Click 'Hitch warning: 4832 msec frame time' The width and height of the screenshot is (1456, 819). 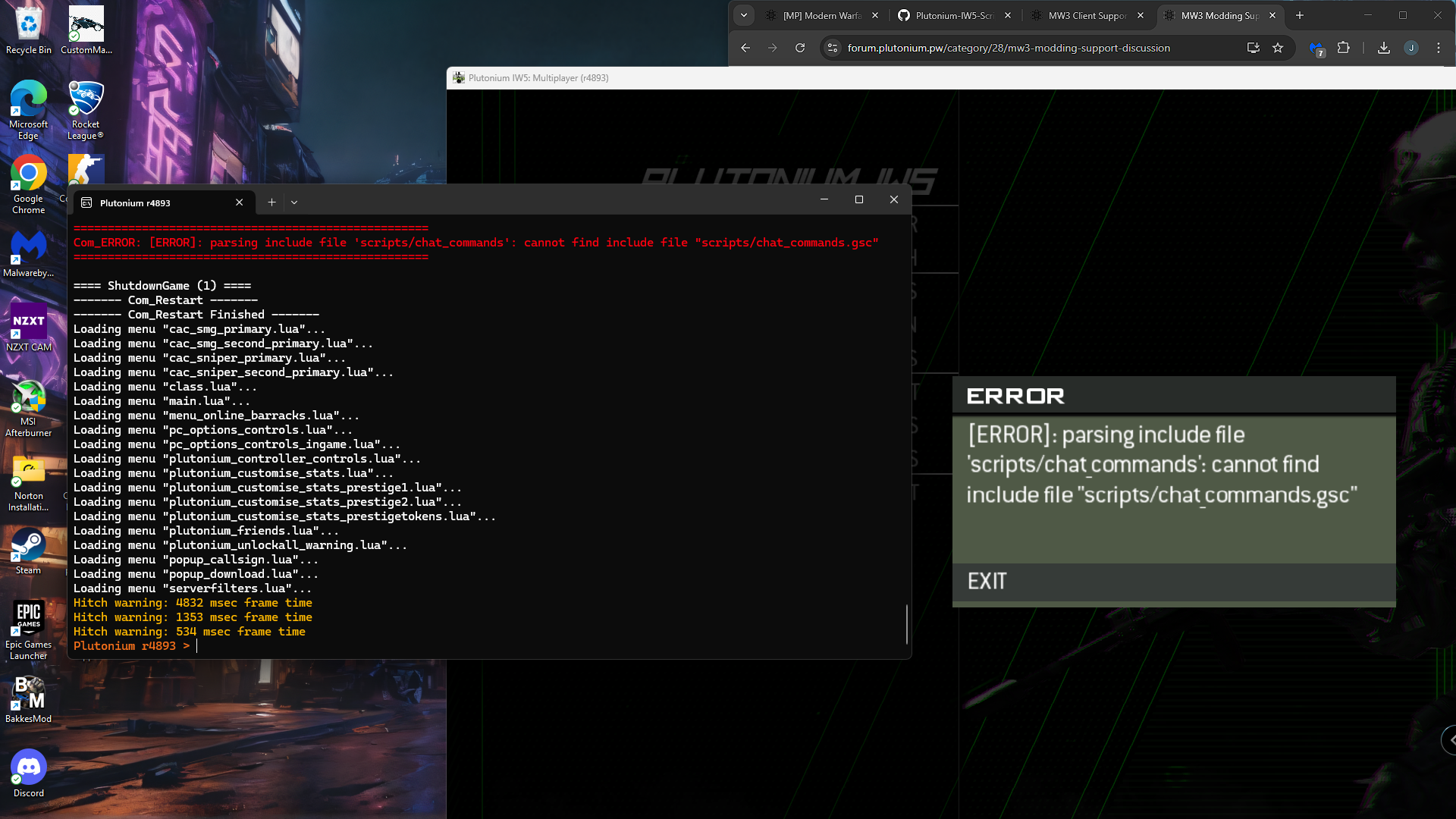click(193, 603)
